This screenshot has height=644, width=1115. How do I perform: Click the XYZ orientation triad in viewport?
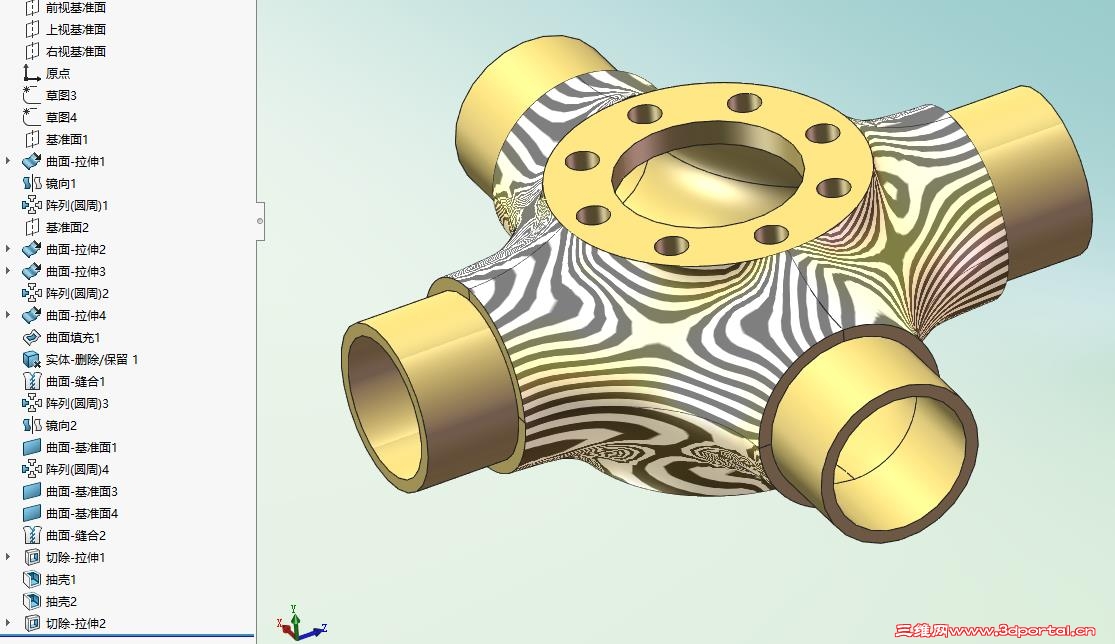(301, 623)
